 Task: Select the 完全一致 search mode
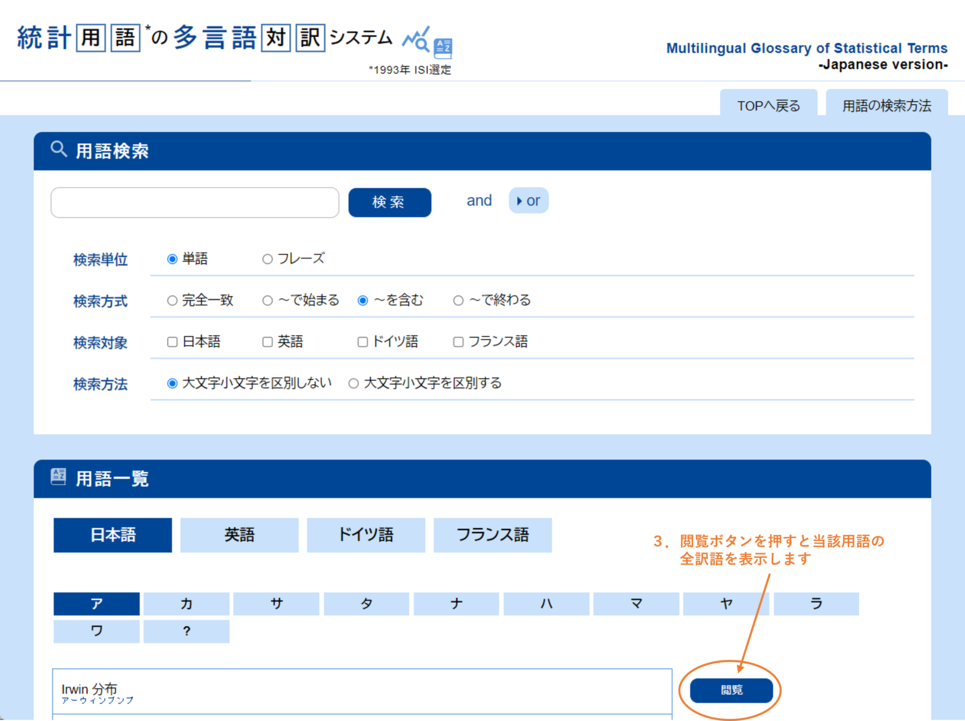tap(172, 300)
